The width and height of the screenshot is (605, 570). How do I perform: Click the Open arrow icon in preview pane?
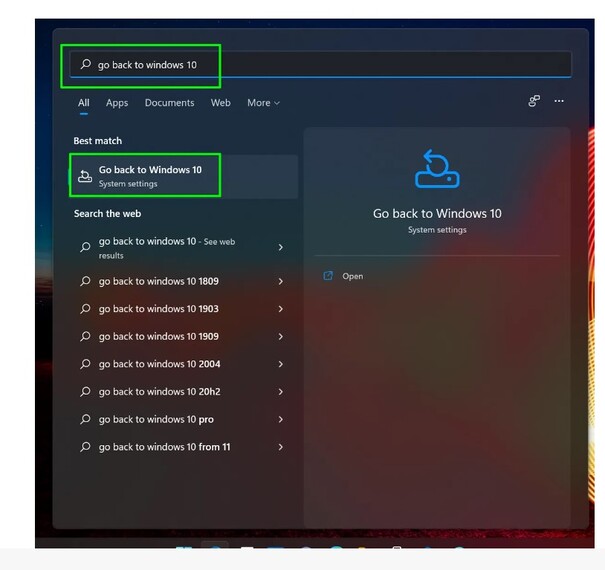(328, 276)
